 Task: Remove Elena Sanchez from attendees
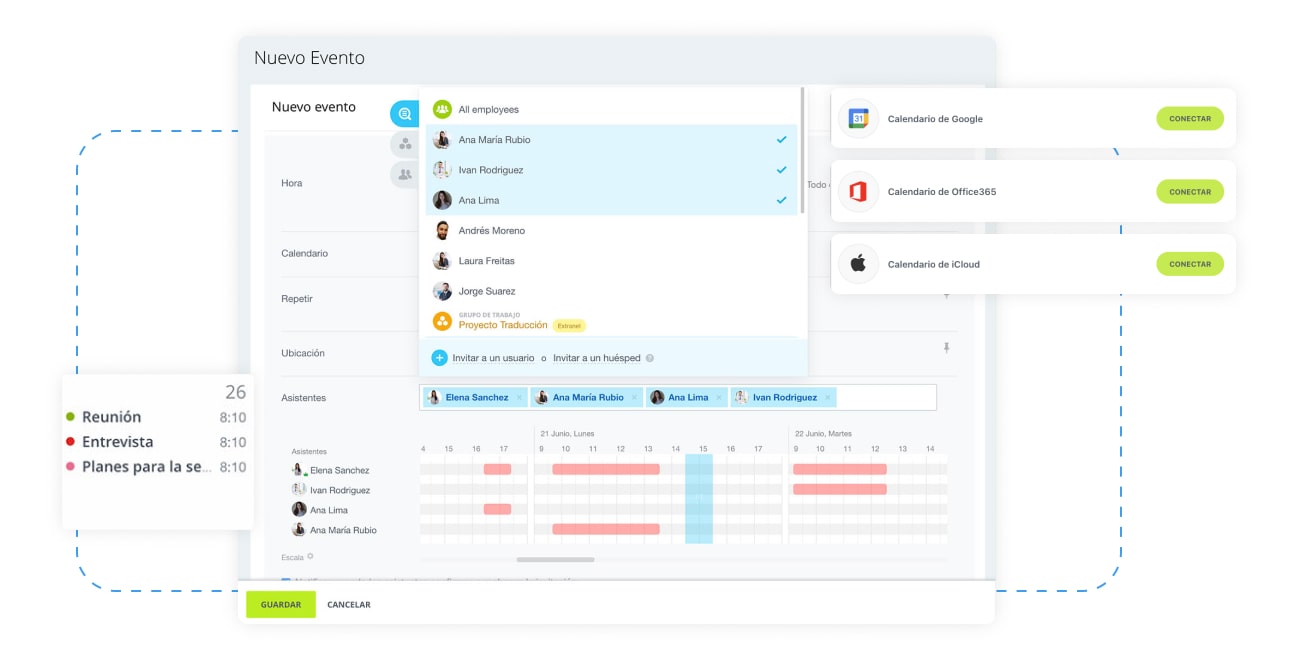[x=518, y=398]
